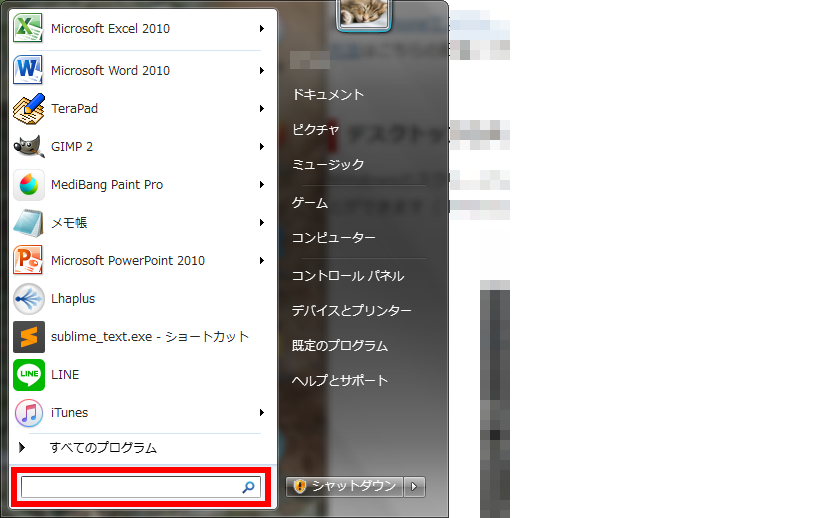This screenshot has width=819, height=518.
Task: Click the user account cat picture
Action: [x=364, y=14]
